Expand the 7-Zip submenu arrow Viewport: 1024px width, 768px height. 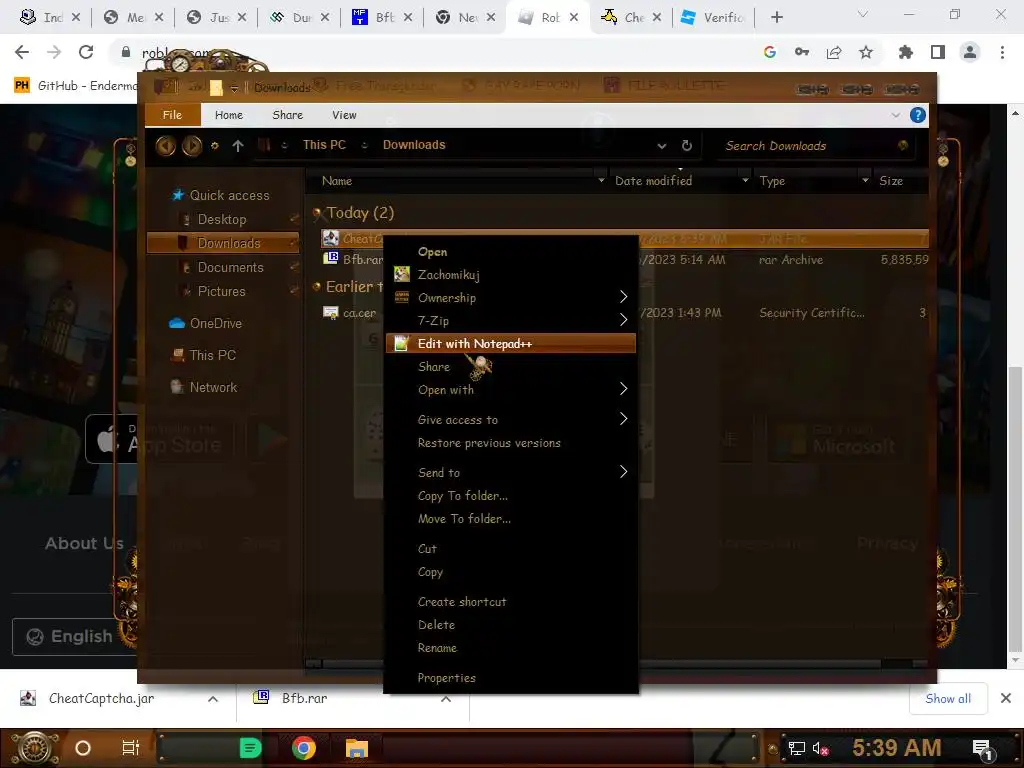(622, 320)
